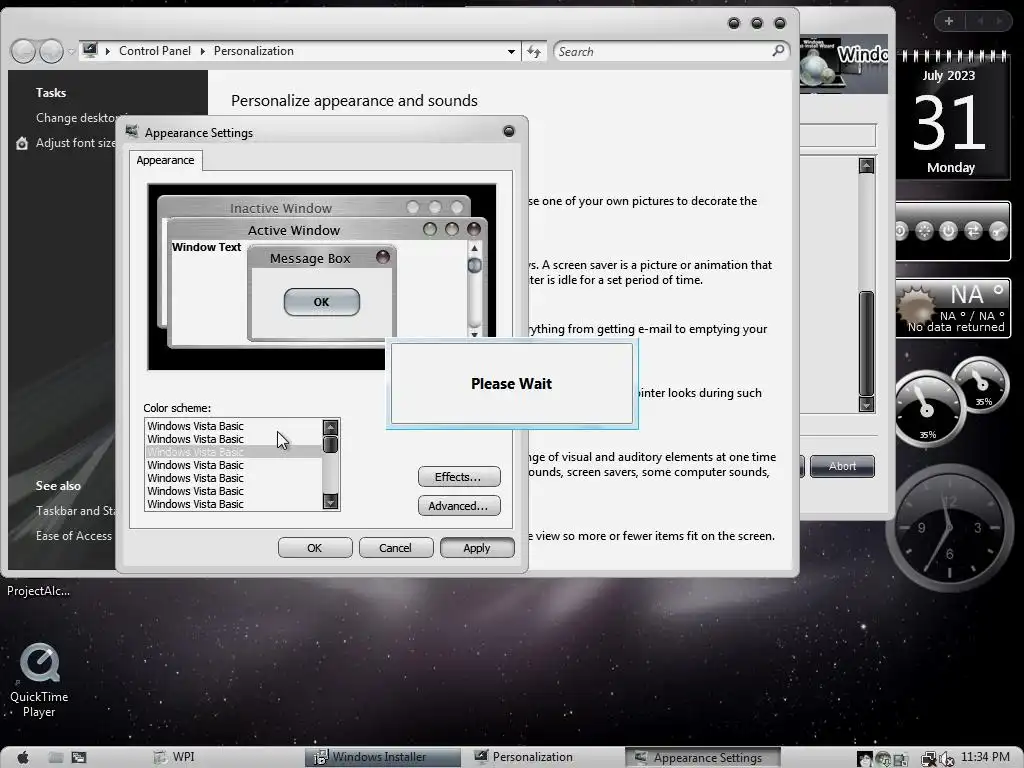Open Ease of Access link

coord(74,536)
